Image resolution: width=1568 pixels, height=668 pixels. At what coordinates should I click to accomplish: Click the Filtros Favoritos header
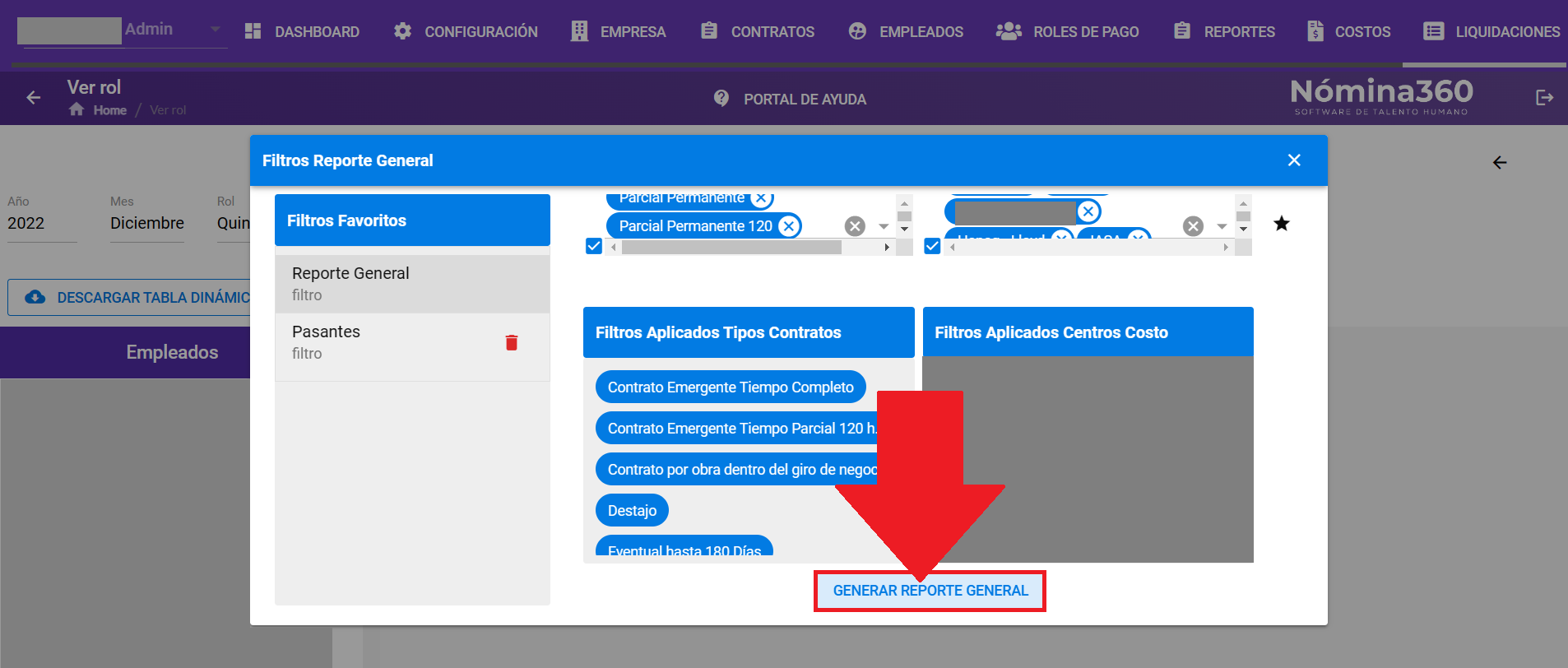(x=412, y=220)
